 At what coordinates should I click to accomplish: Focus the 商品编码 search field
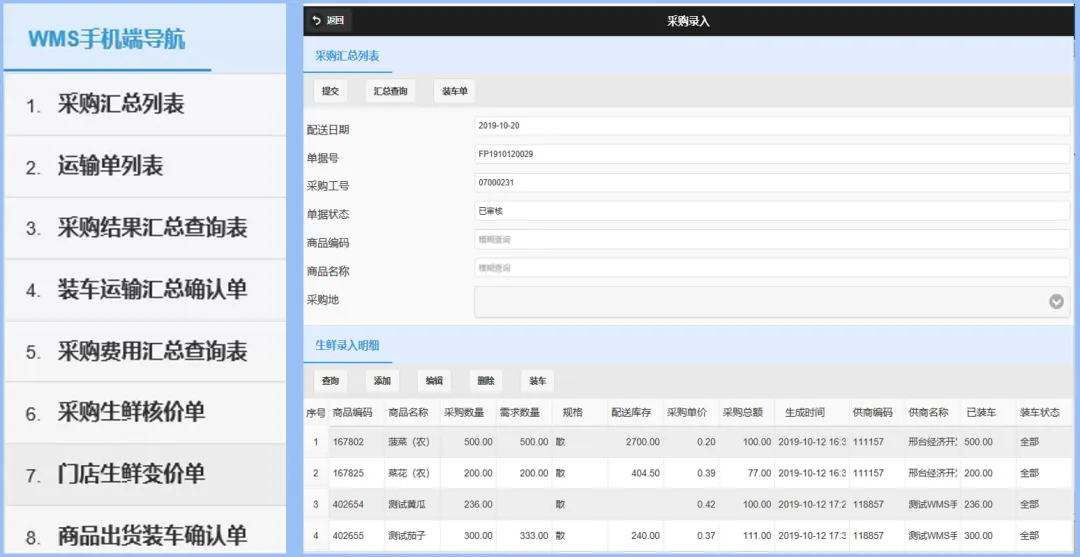tap(771, 240)
